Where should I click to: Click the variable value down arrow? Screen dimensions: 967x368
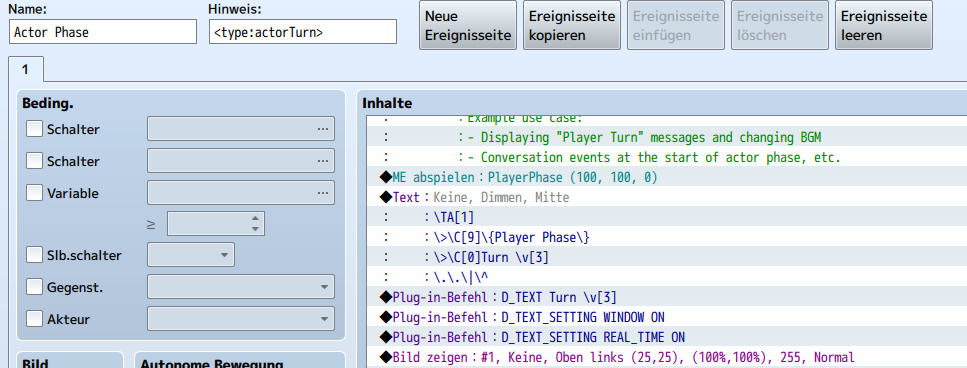pyautogui.click(x=255, y=229)
